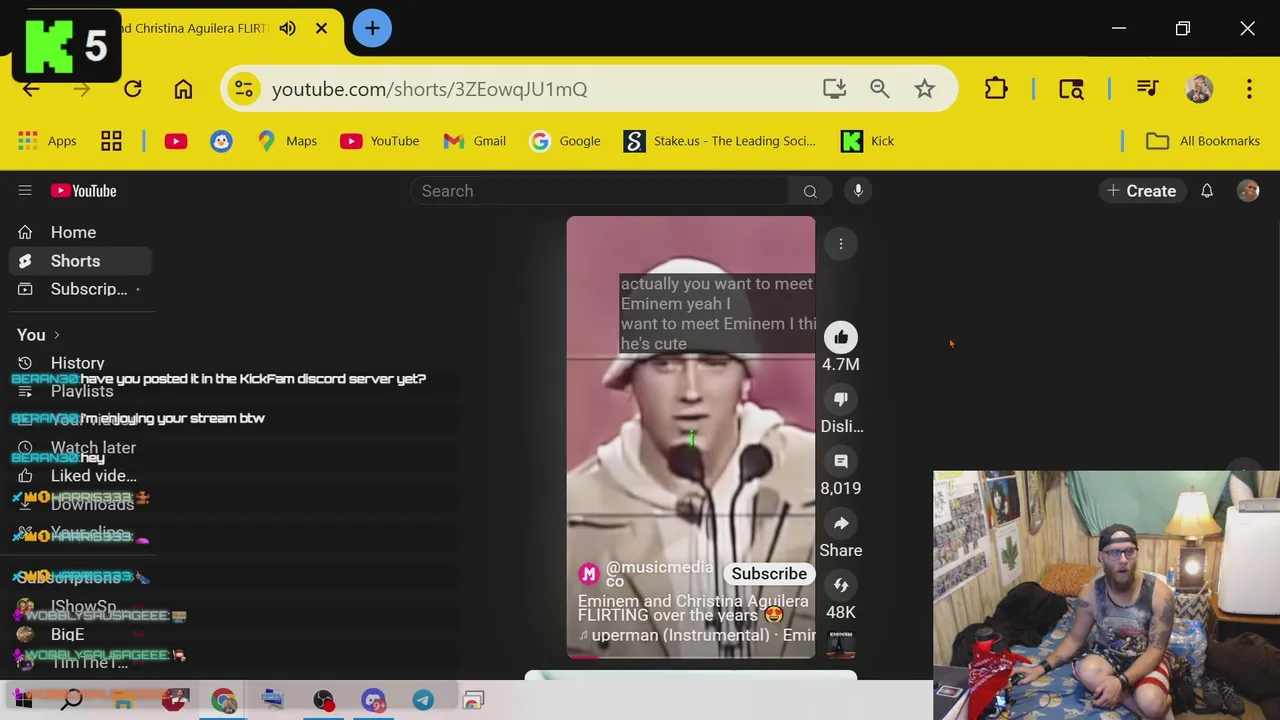
Task: Open the Stake.us bookmark
Action: coord(720,141)
